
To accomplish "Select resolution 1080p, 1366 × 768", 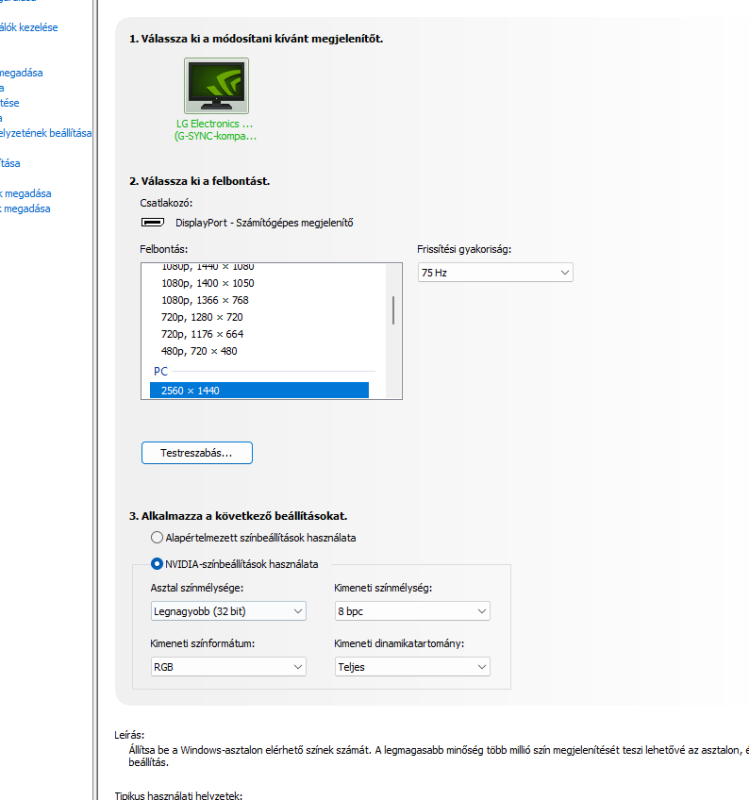I will coord(205,300).
